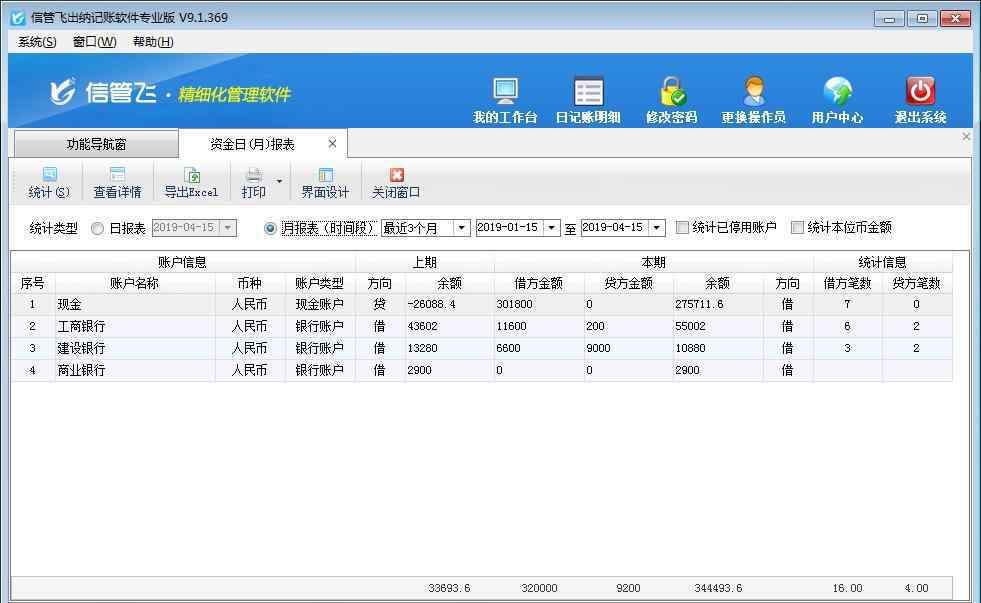Image resolution: width=981 pixels, height=603 pixels.
Task: Click 界面设计 interface design button
Action: (x=325, y=183)
